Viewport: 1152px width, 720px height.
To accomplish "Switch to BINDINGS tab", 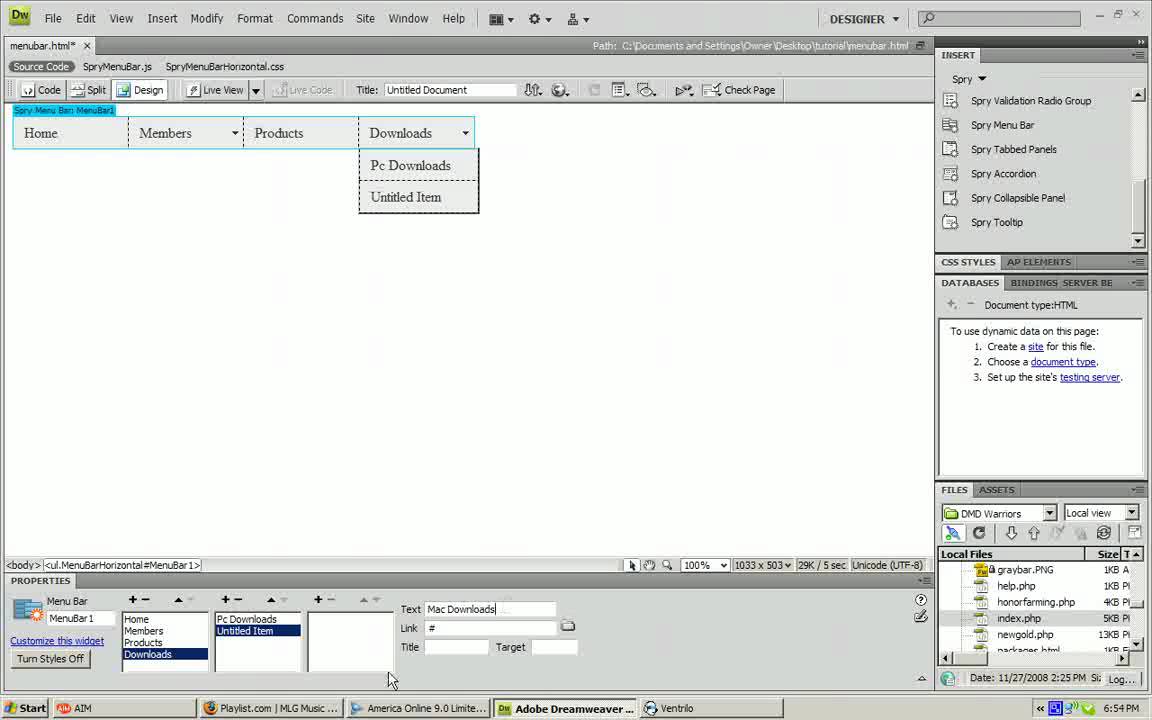I will 1033,283.
